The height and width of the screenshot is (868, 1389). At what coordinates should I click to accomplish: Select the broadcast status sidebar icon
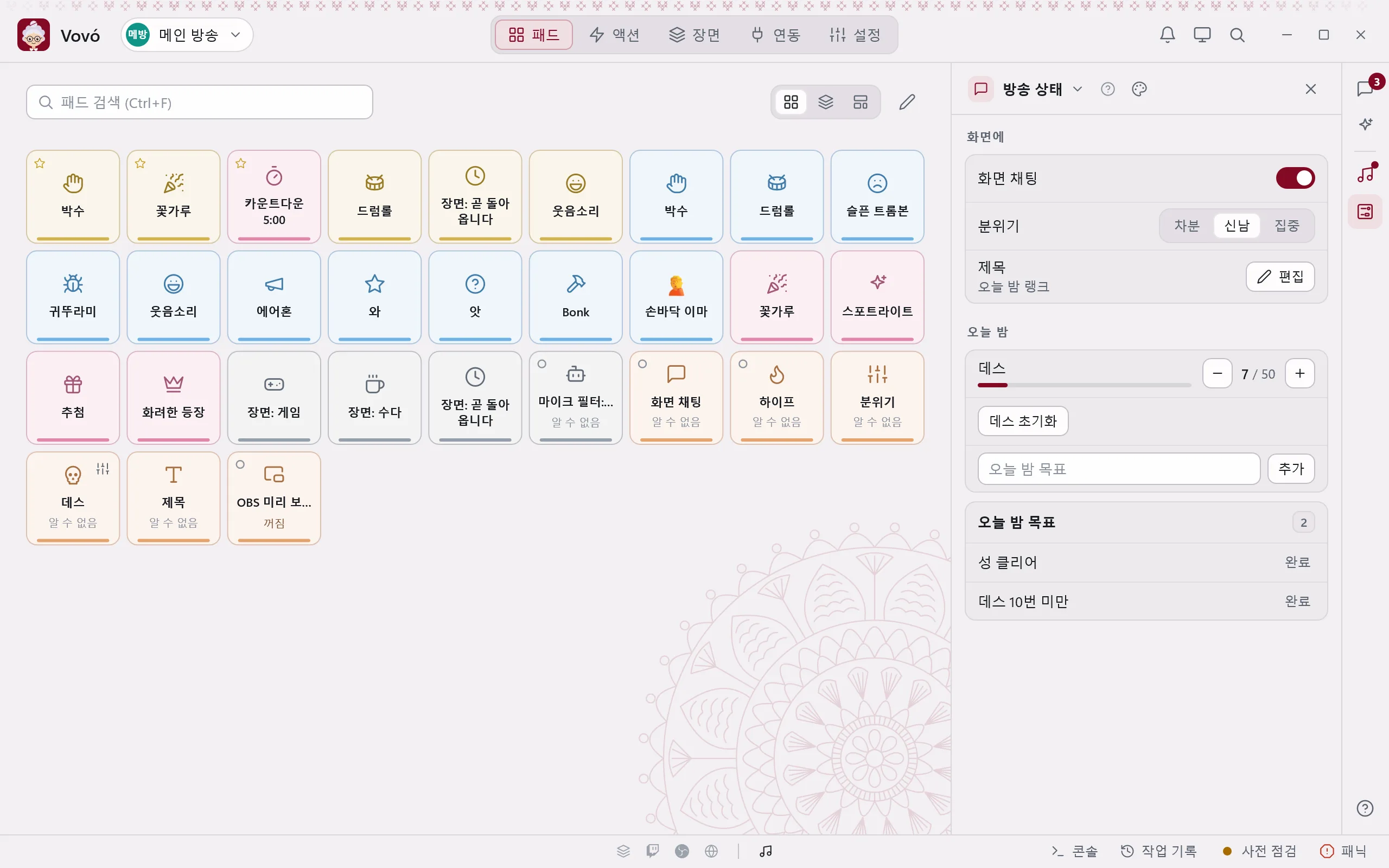point(1365,211)
